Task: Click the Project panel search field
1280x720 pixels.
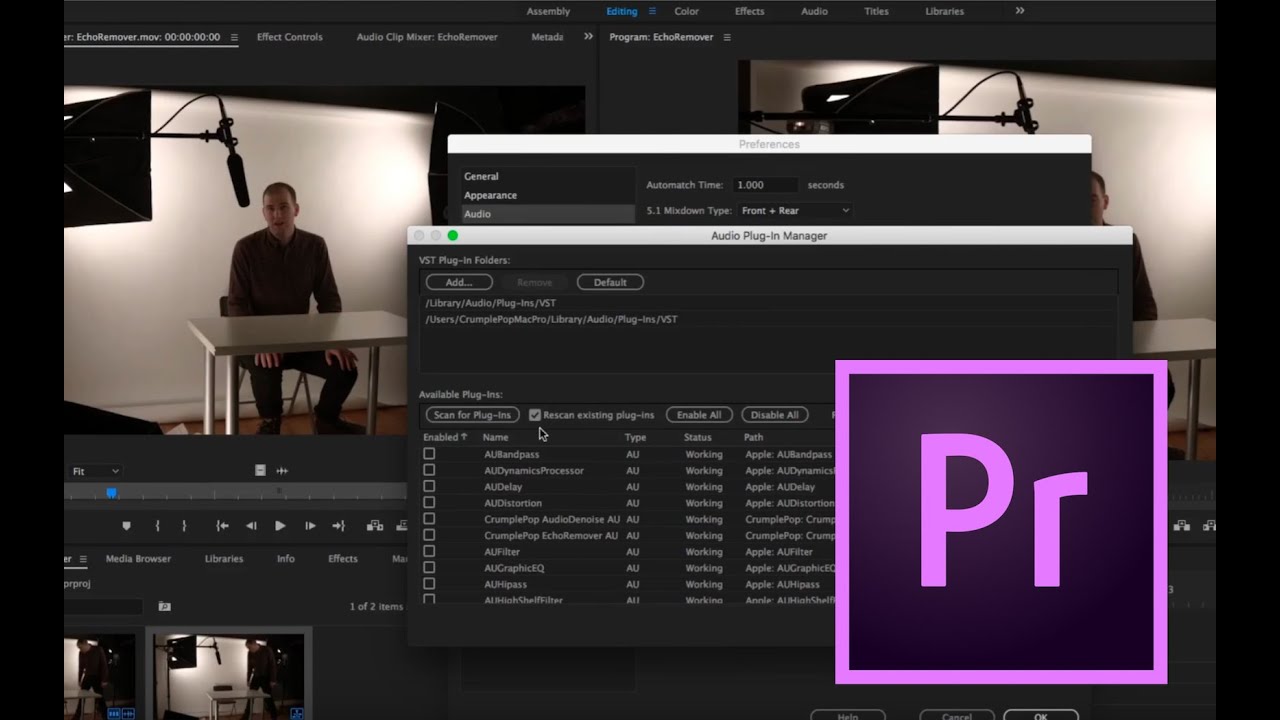Action: [104, 606]
